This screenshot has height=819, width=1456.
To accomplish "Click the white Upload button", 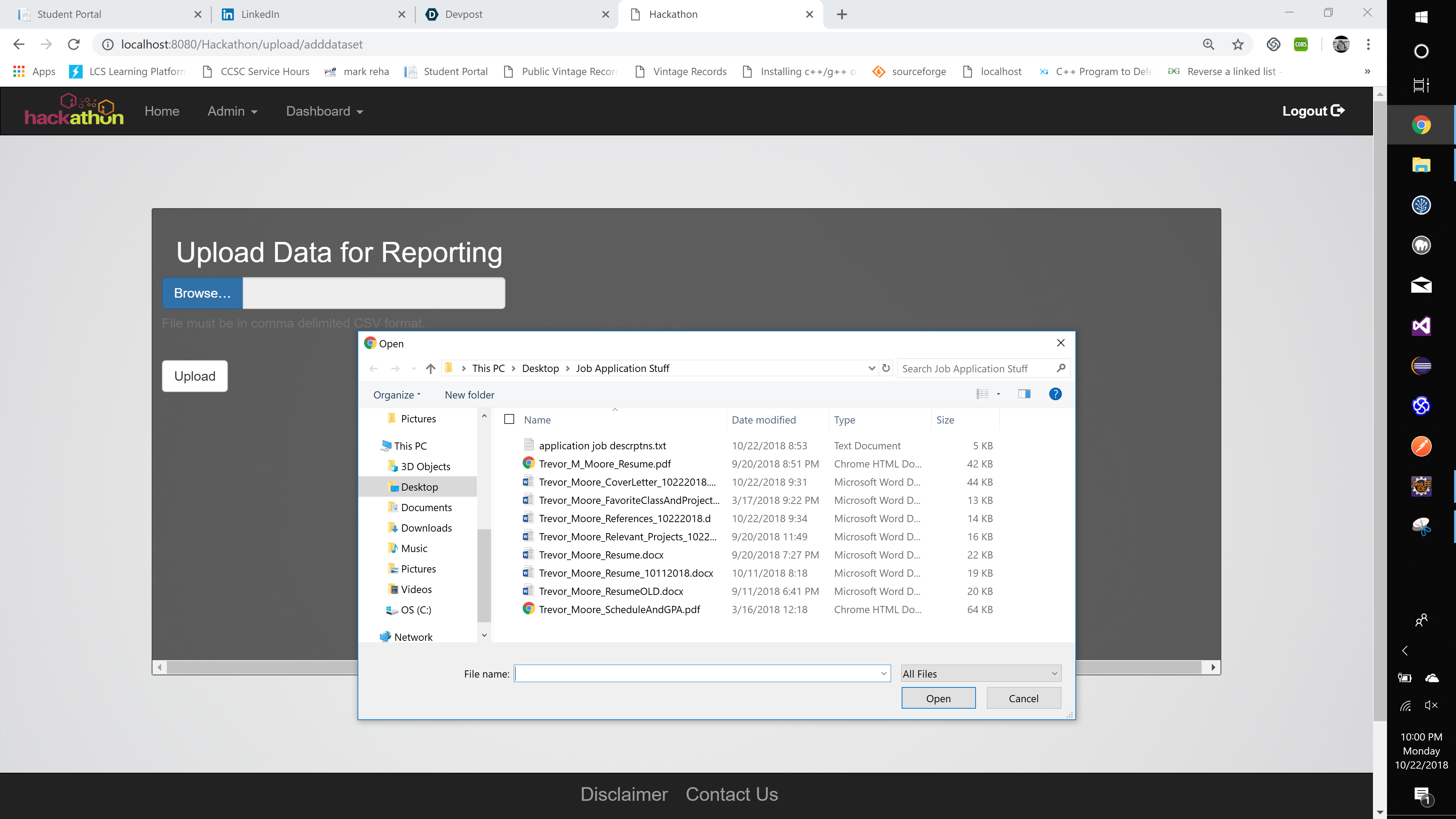I will (195, 377).
